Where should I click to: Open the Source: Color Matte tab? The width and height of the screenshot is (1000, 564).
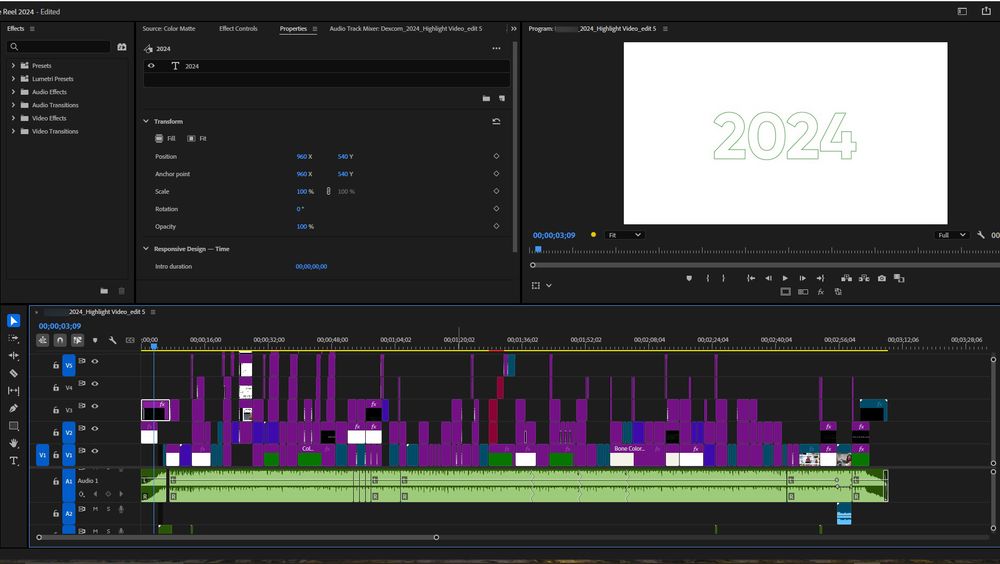[x=169, y=29]
